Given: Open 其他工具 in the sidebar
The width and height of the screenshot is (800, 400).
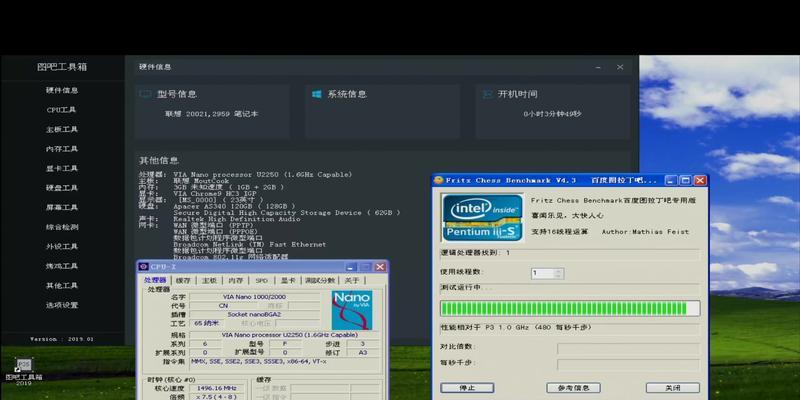Looking at the screenshot, I should click(62, 285).
